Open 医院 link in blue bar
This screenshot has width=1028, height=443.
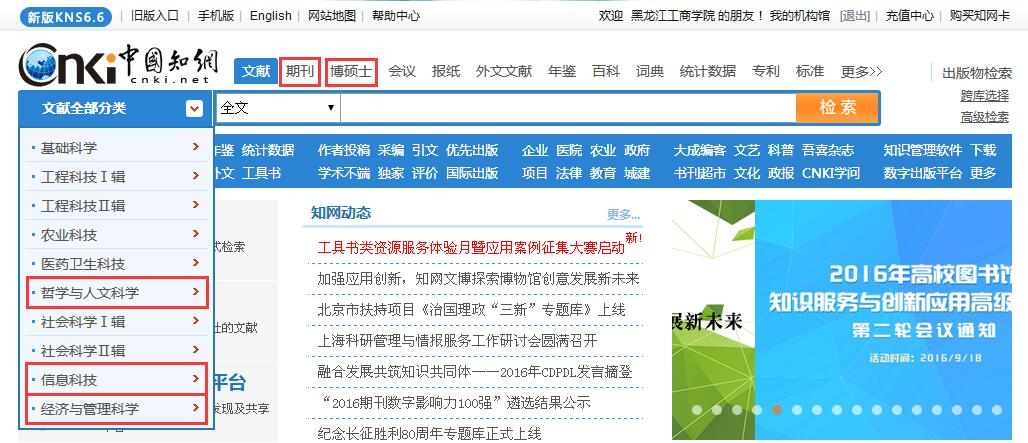tap(569, 150)
